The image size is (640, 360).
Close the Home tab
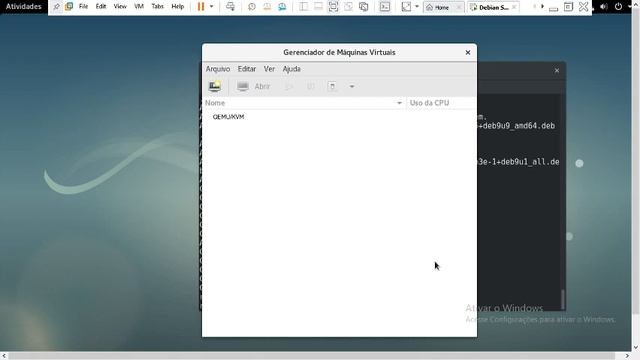coord(458,7)
